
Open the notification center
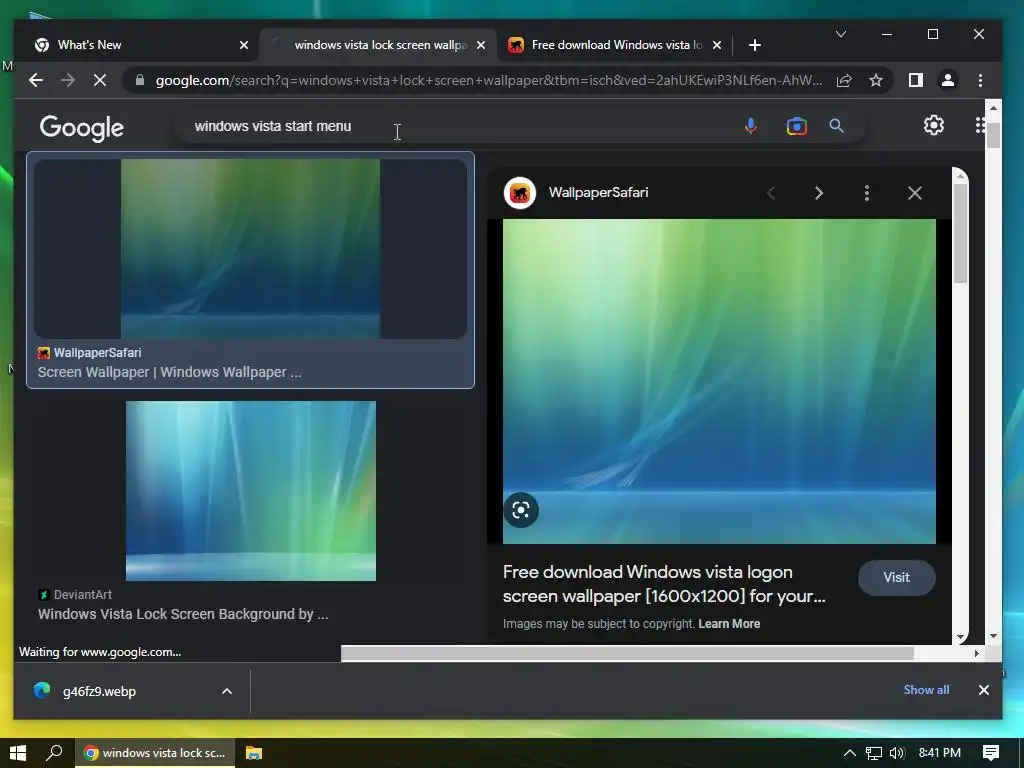pyautogui.click(x=991, y=753)
